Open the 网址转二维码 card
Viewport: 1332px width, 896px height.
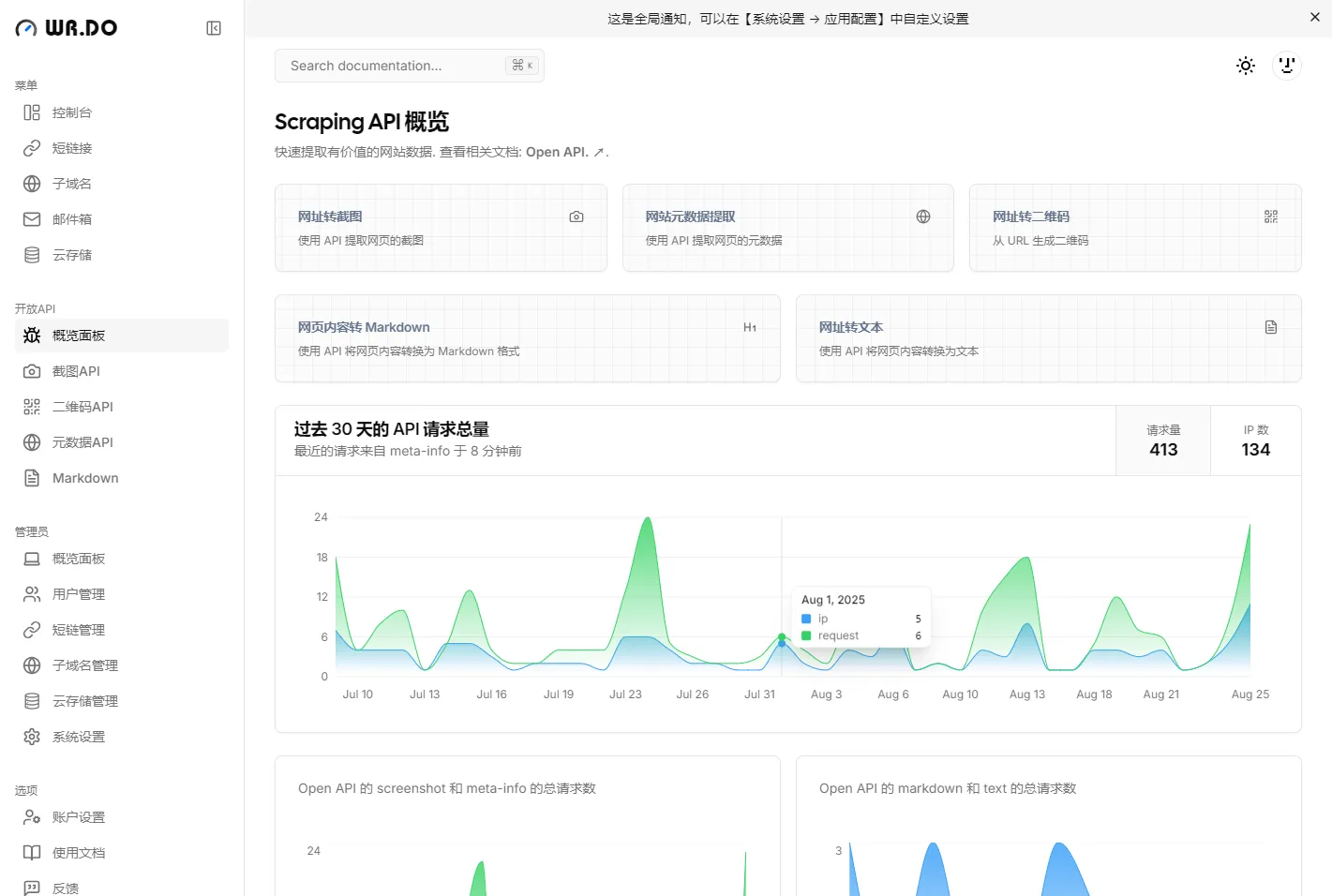coord(1135,228)
